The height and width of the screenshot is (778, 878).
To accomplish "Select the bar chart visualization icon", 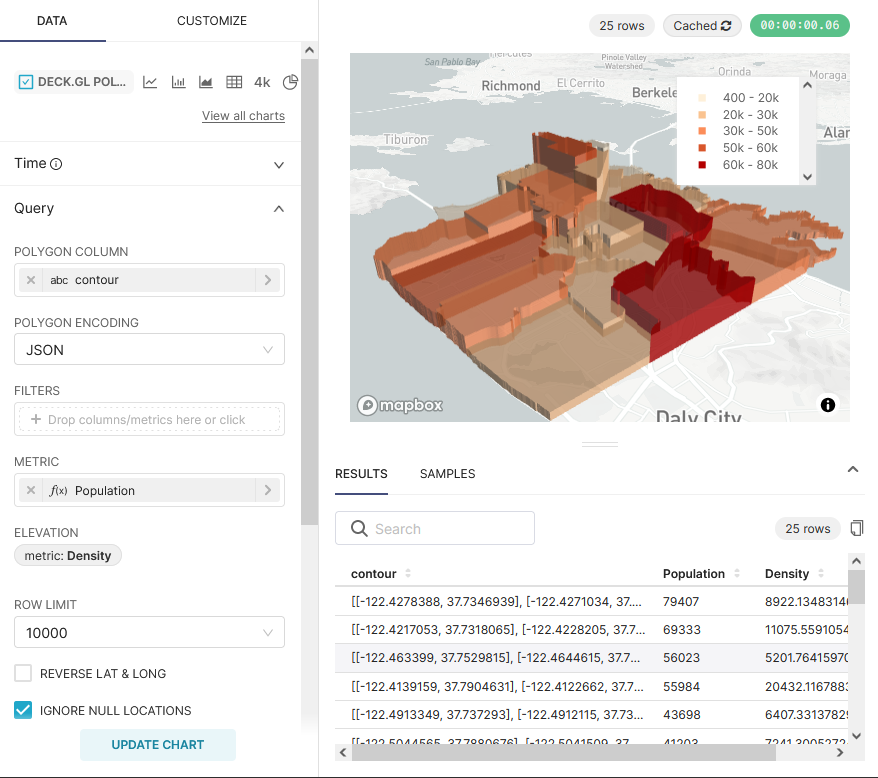I will point(178,82).
